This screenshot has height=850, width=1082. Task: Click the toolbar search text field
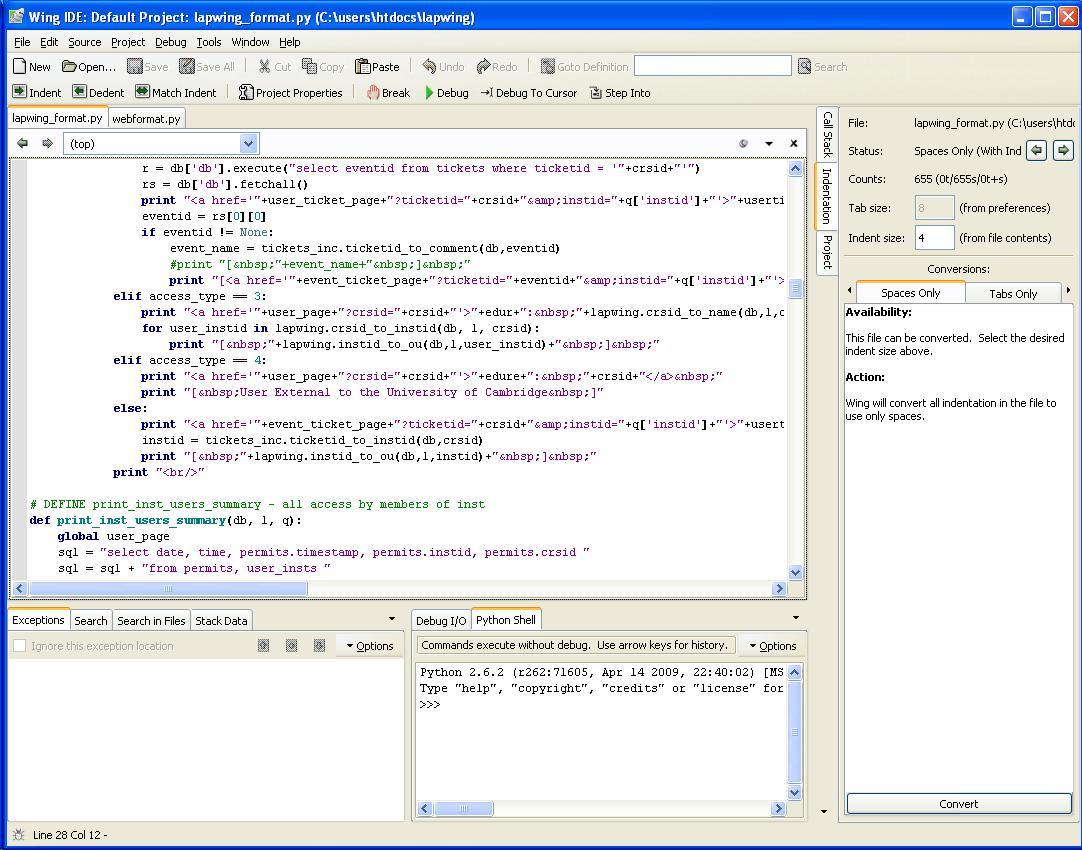pyautogui.click(x=712, y=66)
